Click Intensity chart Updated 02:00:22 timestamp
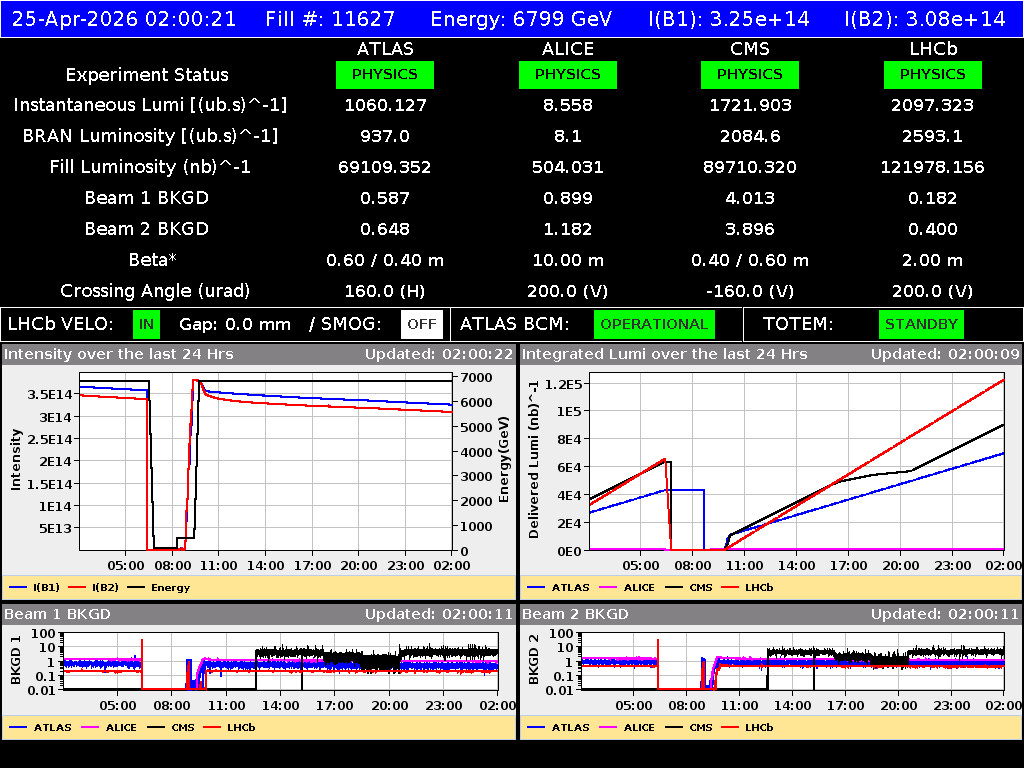The width and height of the screenshot is (1024, 768). click(x=439, y=354)
